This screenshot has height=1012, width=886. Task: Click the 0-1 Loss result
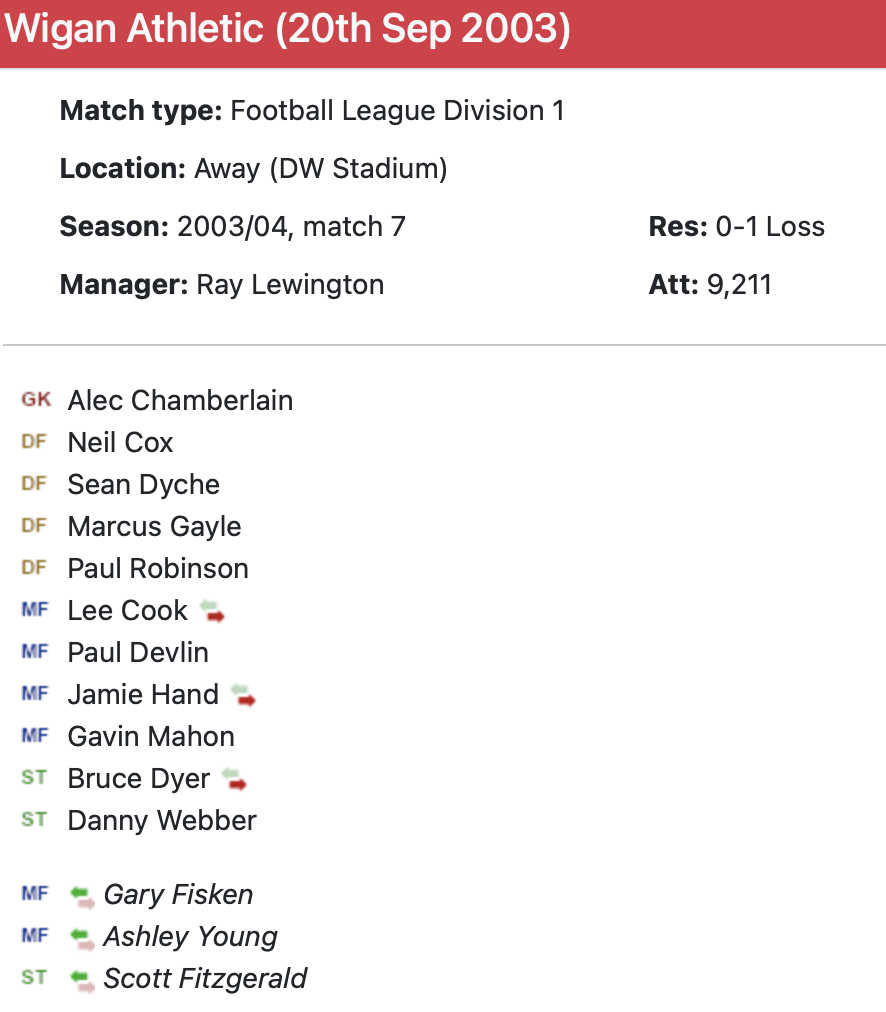770,226
